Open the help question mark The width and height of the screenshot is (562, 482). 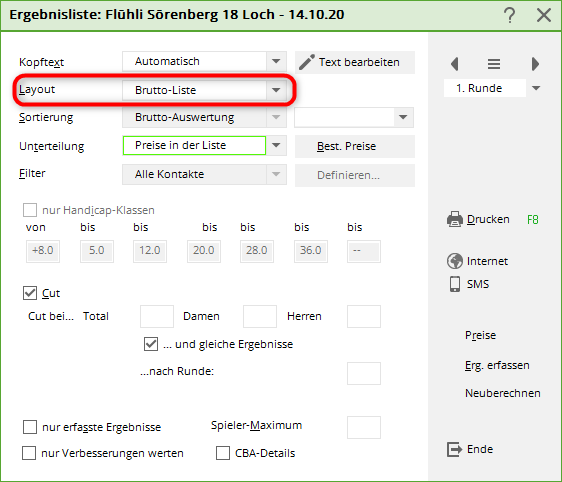pos(509,15)
